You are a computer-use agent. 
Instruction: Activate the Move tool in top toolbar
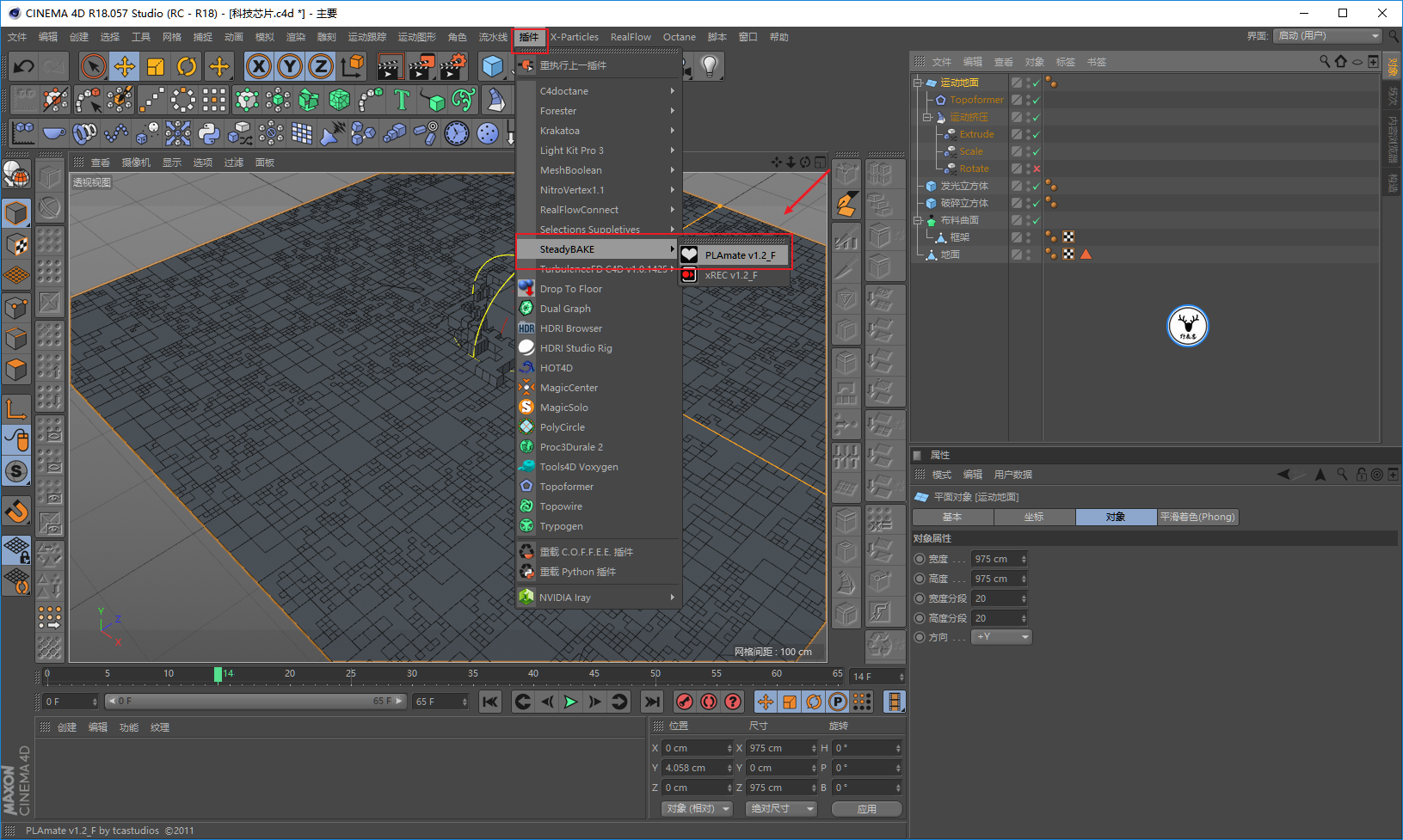tap(125, 66)
